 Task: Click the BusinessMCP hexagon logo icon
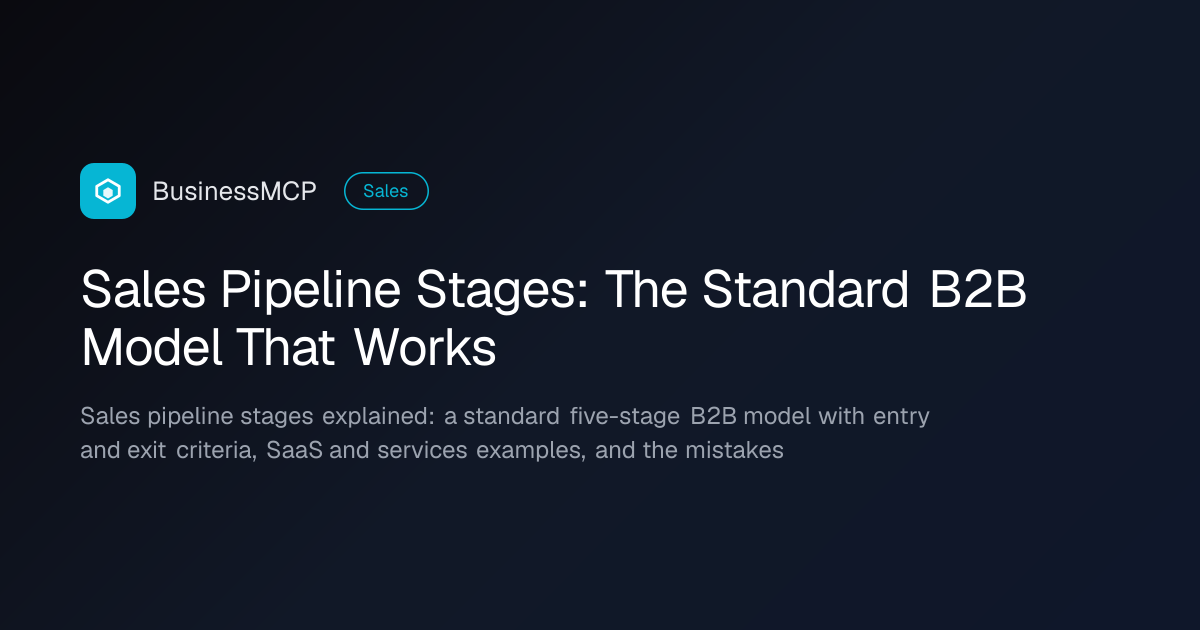tap(108, 191)
